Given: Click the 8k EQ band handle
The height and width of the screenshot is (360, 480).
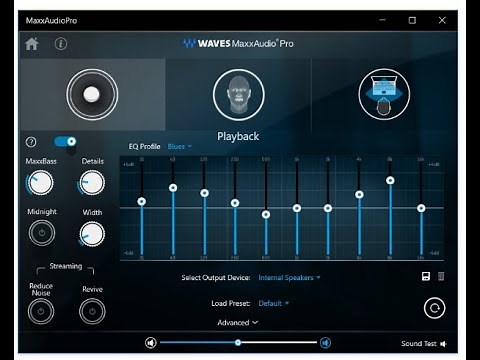Looking at the screenshot, I should click(x=390, y=180).
